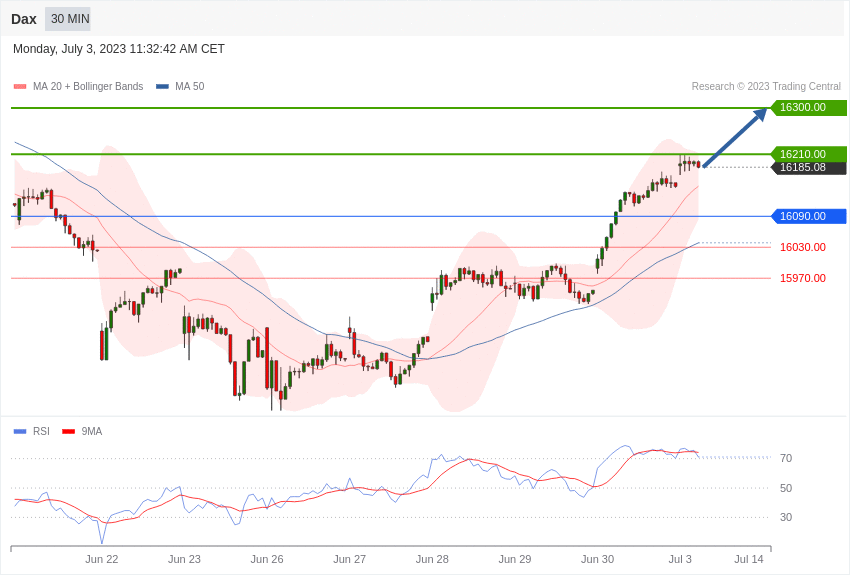The image size is (850, 576).
Task: Click the RSI legend label
Action: point(41,431)
